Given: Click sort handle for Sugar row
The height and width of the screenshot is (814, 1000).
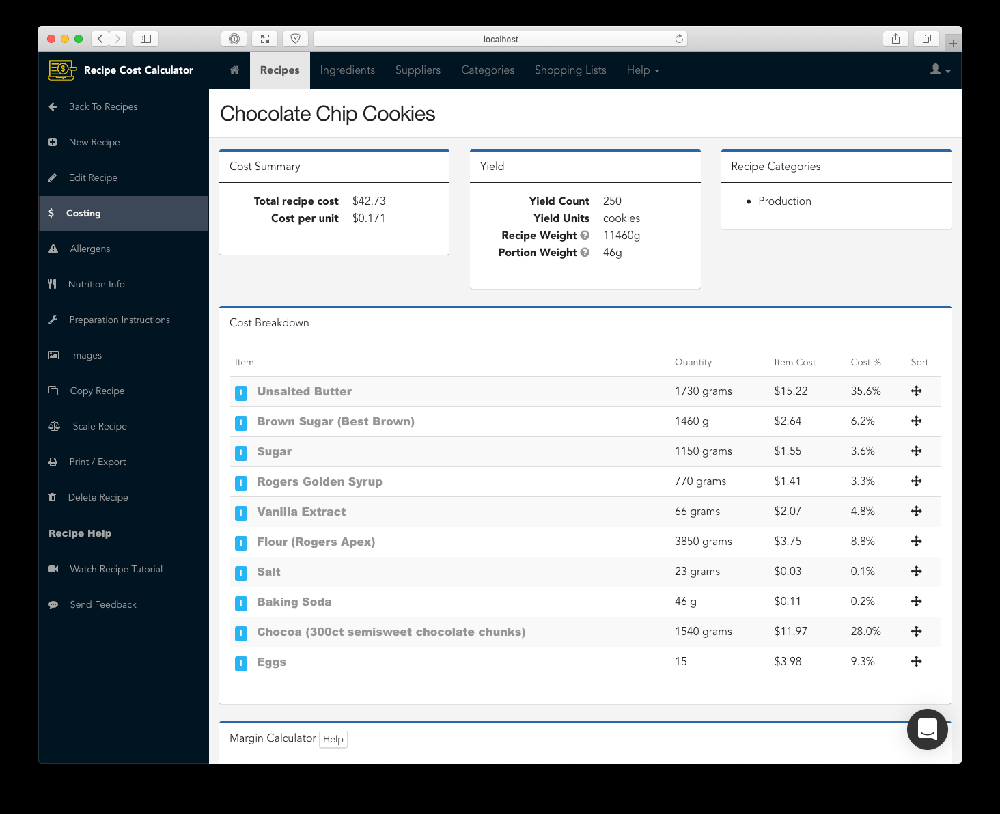Looking at the screenshot, I should click(916, 451).
